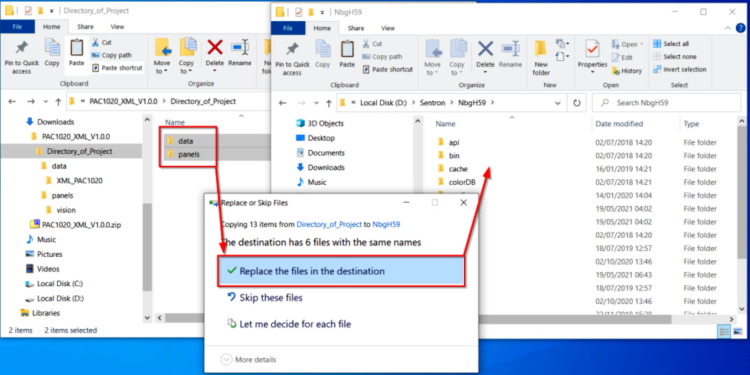Click Edit in NbgH59 ribbon Open group
Image resolution: width=750 pixels, height=375 pixels.
click(622, 57)
